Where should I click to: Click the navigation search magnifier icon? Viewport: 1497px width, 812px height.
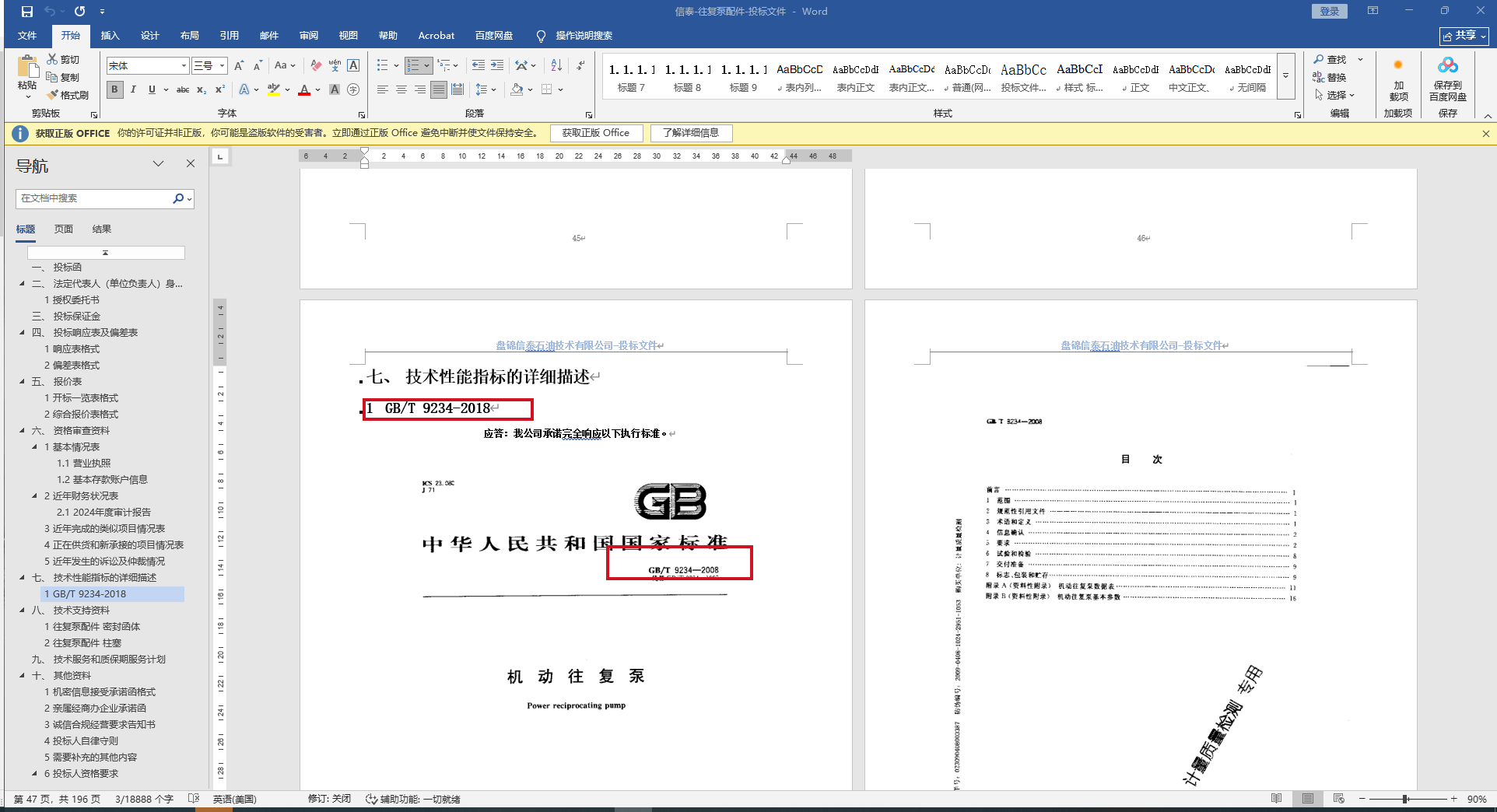178,198
